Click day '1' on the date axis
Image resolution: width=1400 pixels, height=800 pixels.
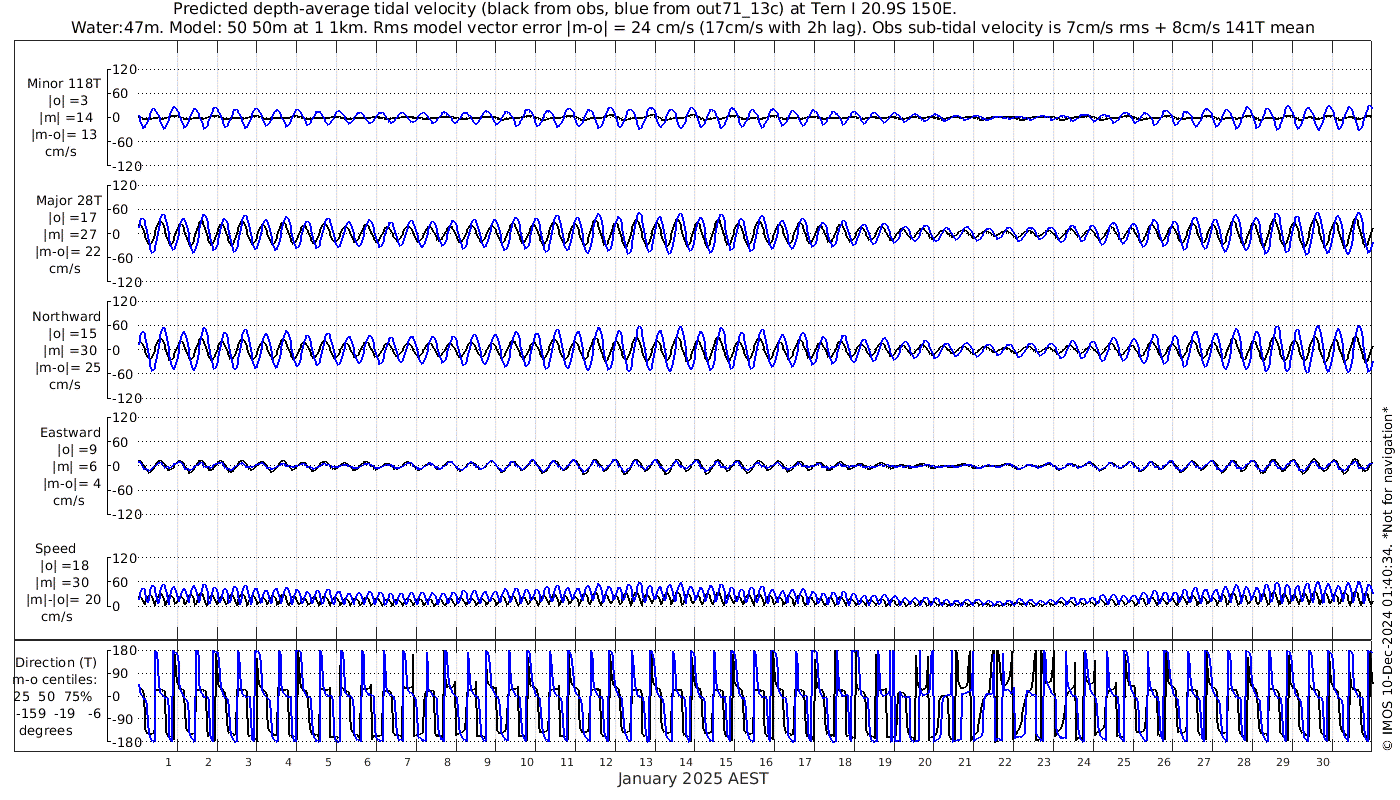tap(168, 761)
